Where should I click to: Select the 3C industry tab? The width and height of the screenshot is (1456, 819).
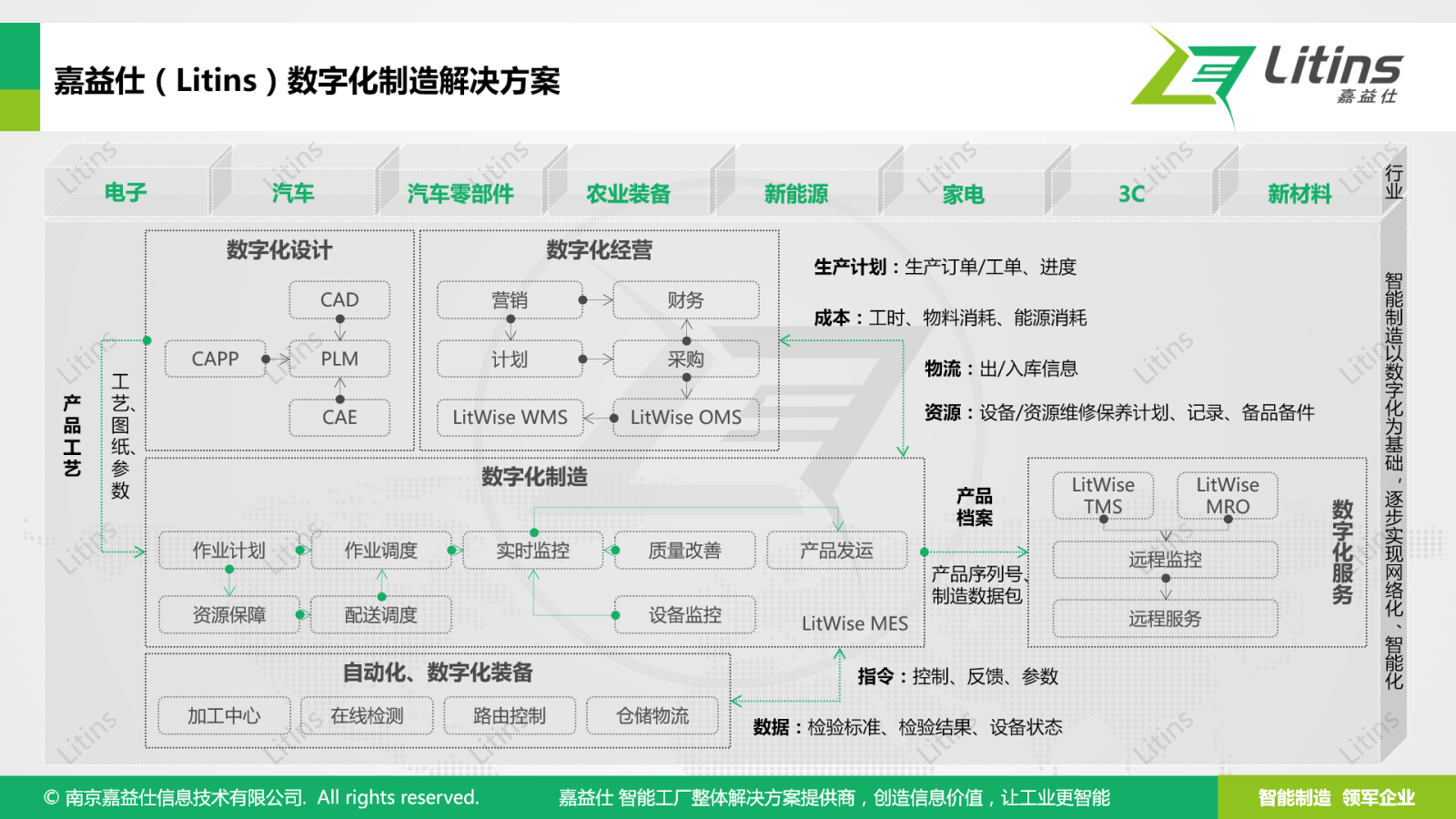coord(1131,193)
